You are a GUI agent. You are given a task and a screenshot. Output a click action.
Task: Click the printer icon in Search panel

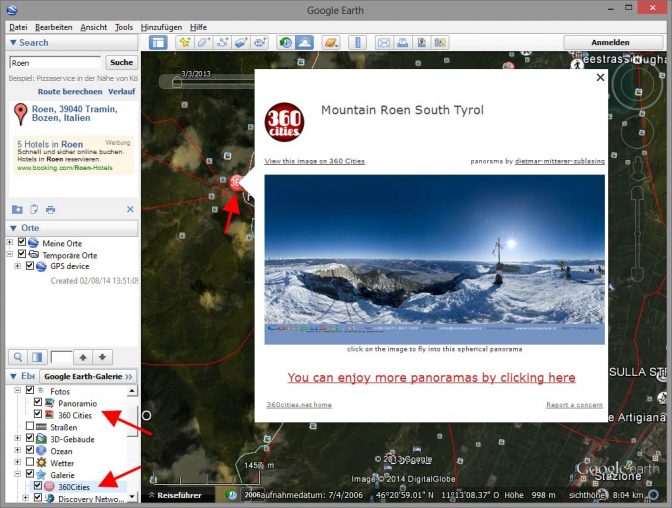point(51,209)
